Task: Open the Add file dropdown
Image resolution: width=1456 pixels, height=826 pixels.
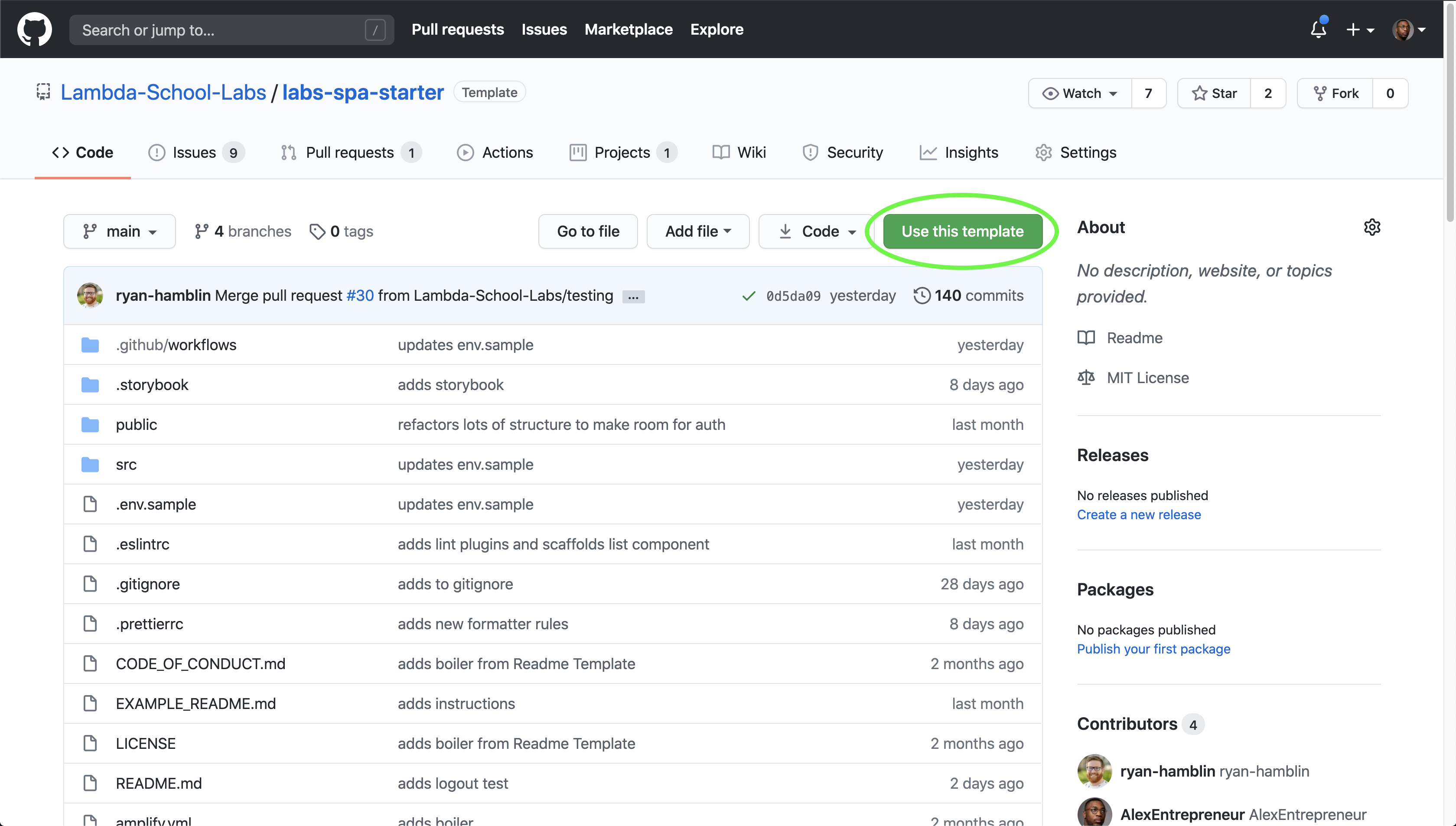Action: tap(698, 231)
